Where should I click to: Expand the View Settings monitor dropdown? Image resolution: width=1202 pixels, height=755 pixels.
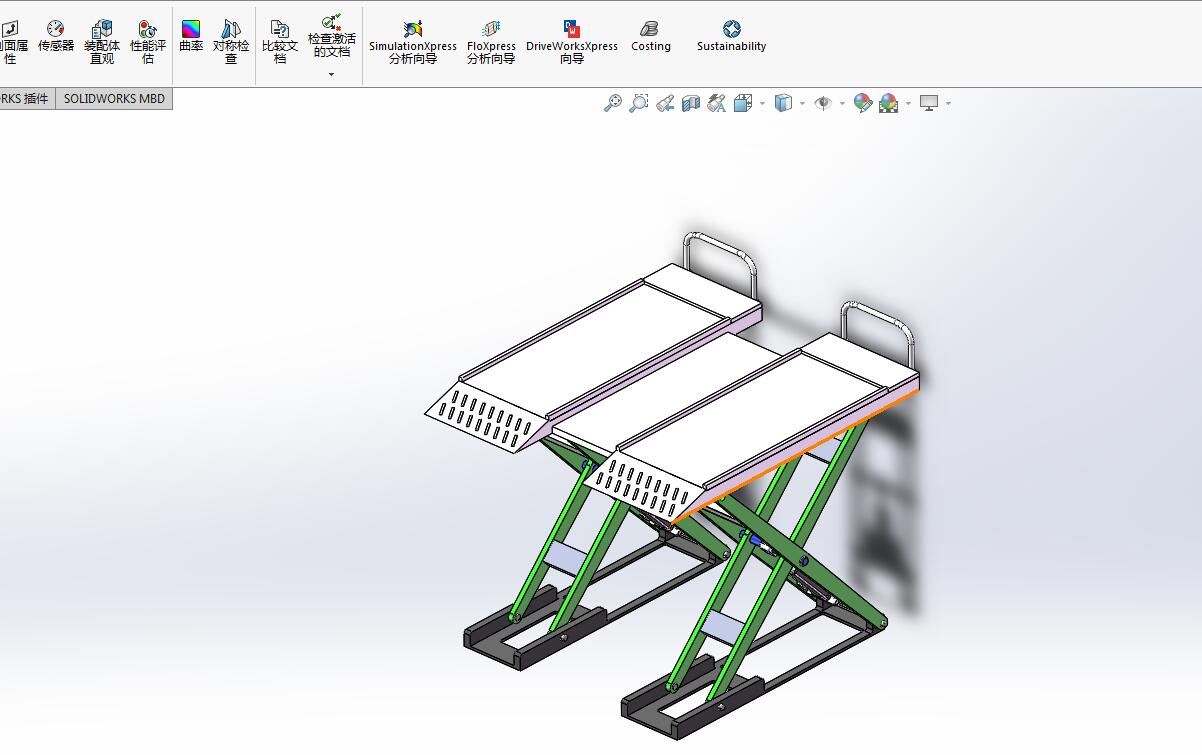pyautogui.click(x=948, y=104)
